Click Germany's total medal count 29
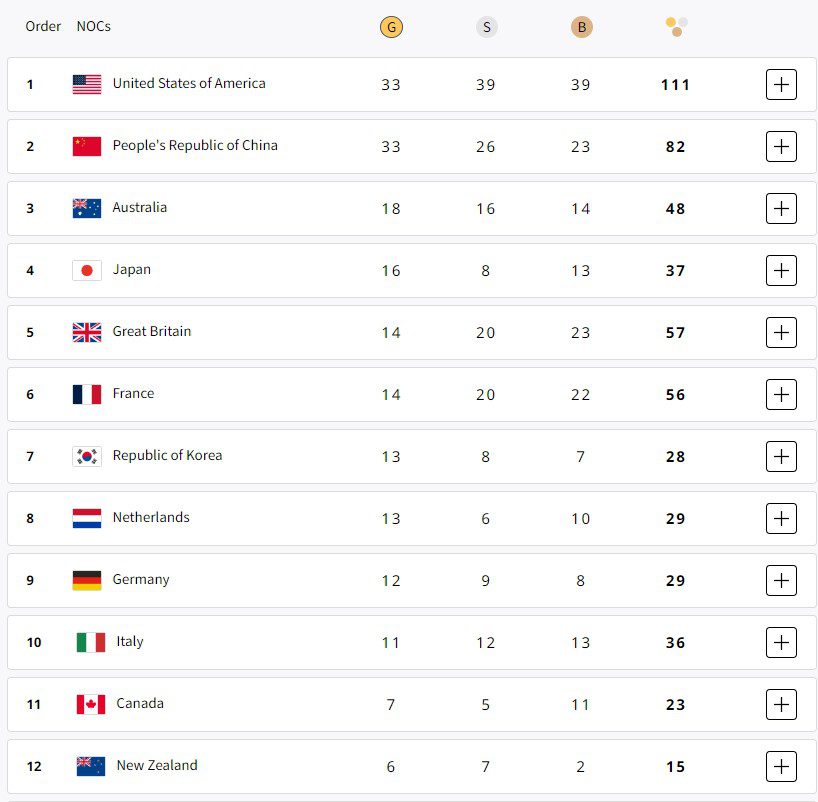This screenshot has height=802, width=818. point(676,581)
